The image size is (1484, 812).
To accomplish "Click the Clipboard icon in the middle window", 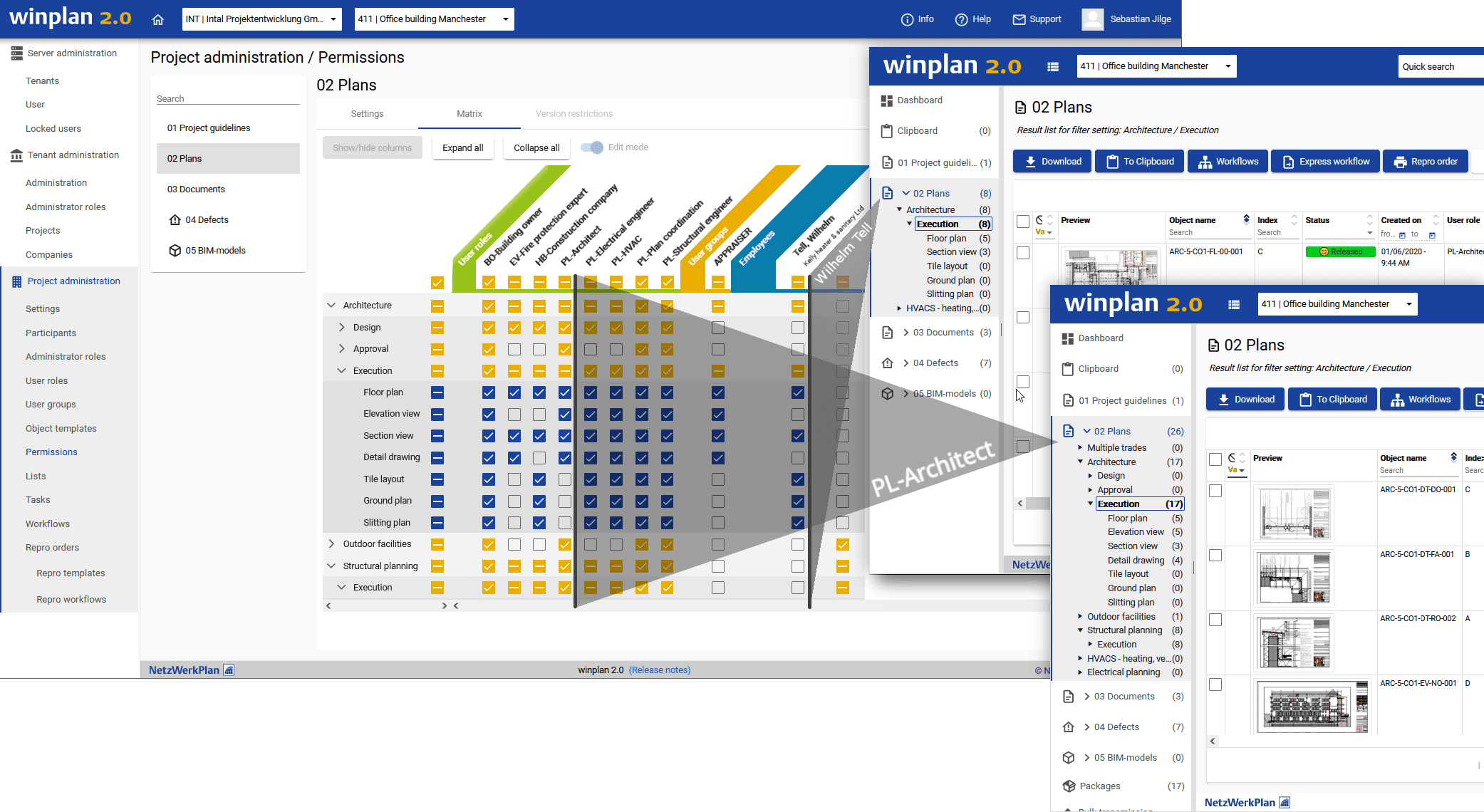I will [887, 131].
